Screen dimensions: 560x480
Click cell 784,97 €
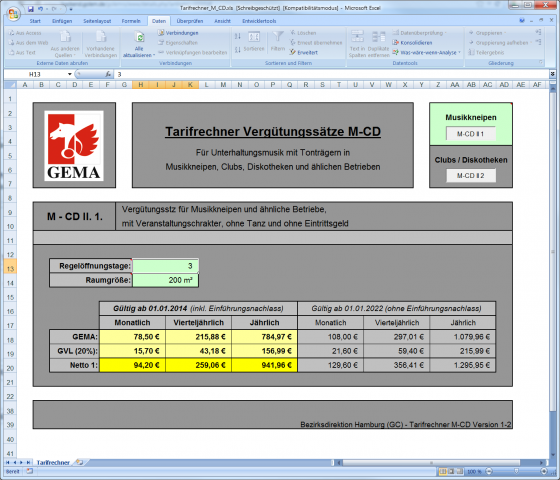click(264, 336)
